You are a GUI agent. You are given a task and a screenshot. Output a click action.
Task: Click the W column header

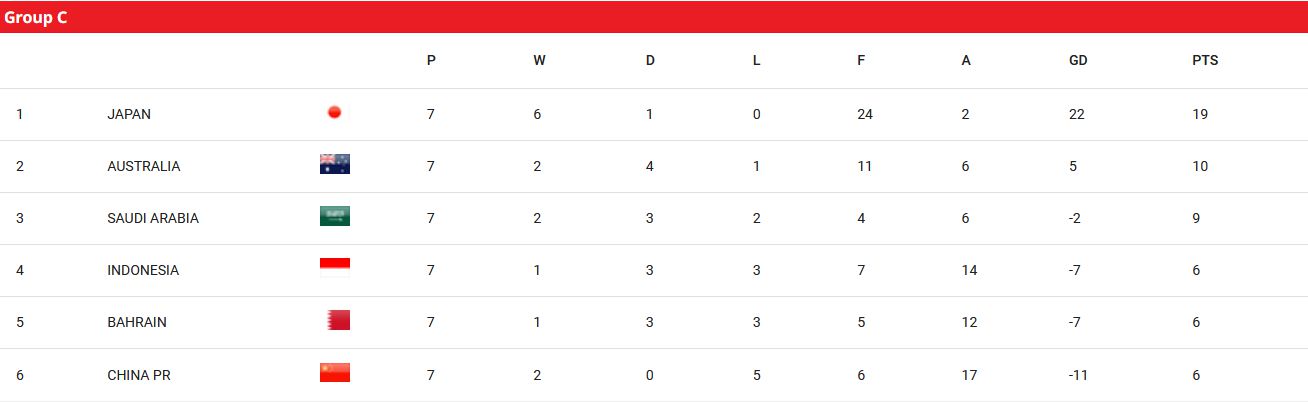point(539,60)
